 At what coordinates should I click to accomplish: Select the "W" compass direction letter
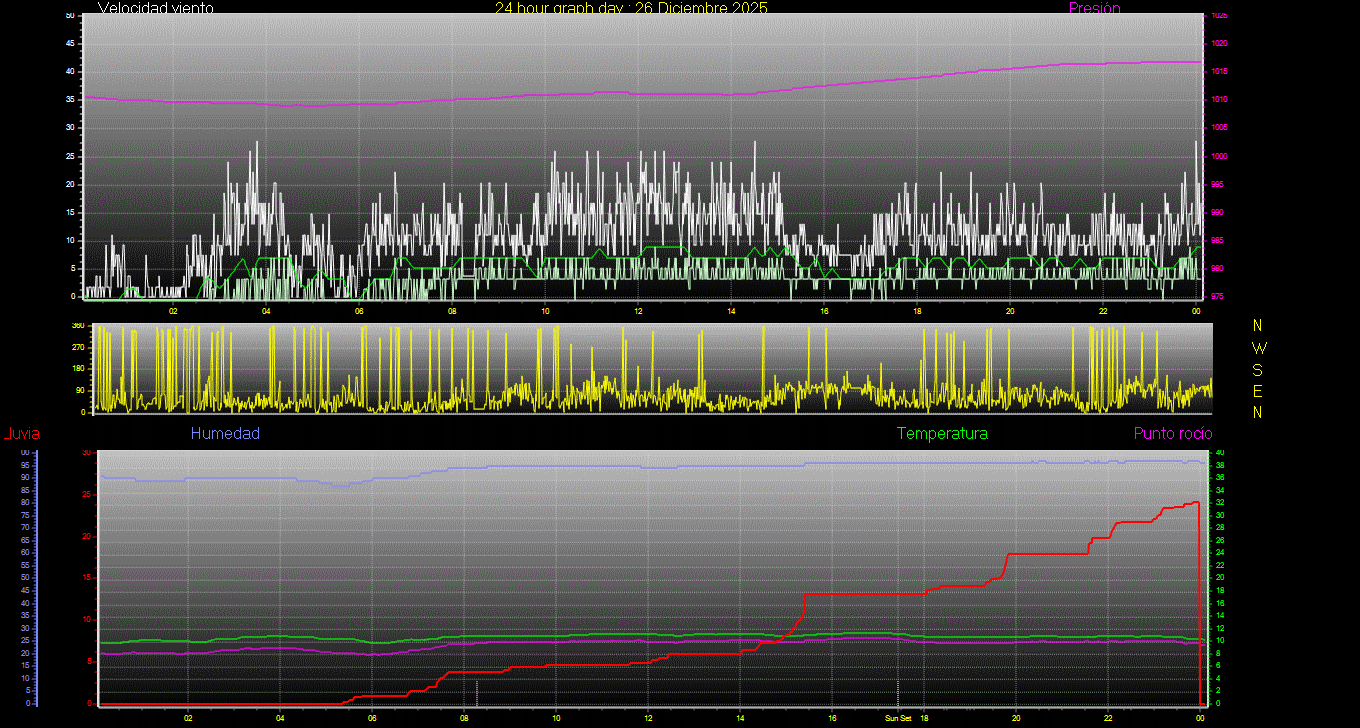click(x=1258, y=348)
